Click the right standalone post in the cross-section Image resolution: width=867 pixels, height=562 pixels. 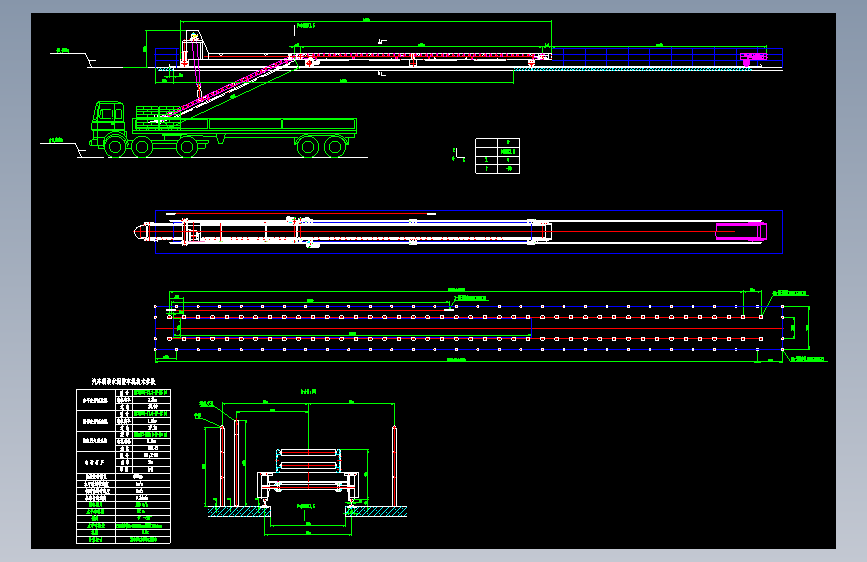click(x=394, y=466)
